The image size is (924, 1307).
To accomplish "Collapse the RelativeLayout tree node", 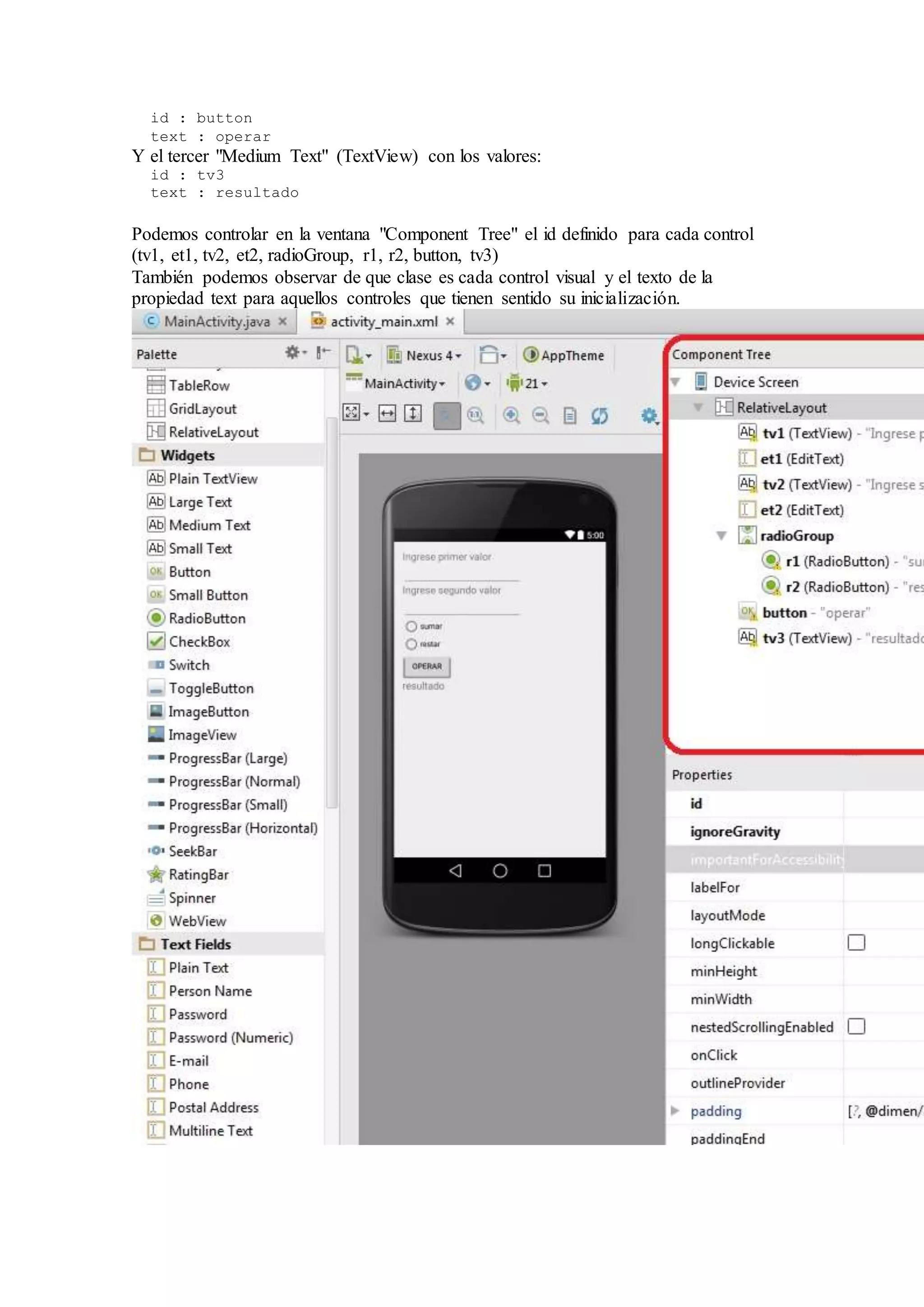I will (x=698, y=408).
